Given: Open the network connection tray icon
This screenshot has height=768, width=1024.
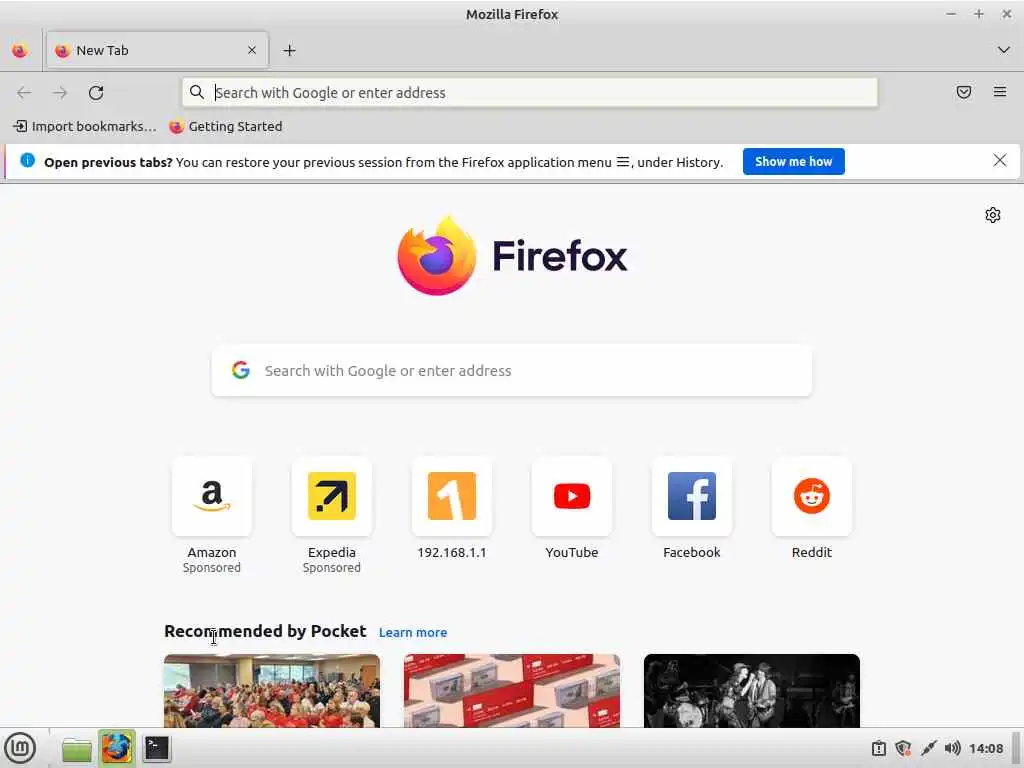Looking at the screenshot, I should (x=928, y=748).
